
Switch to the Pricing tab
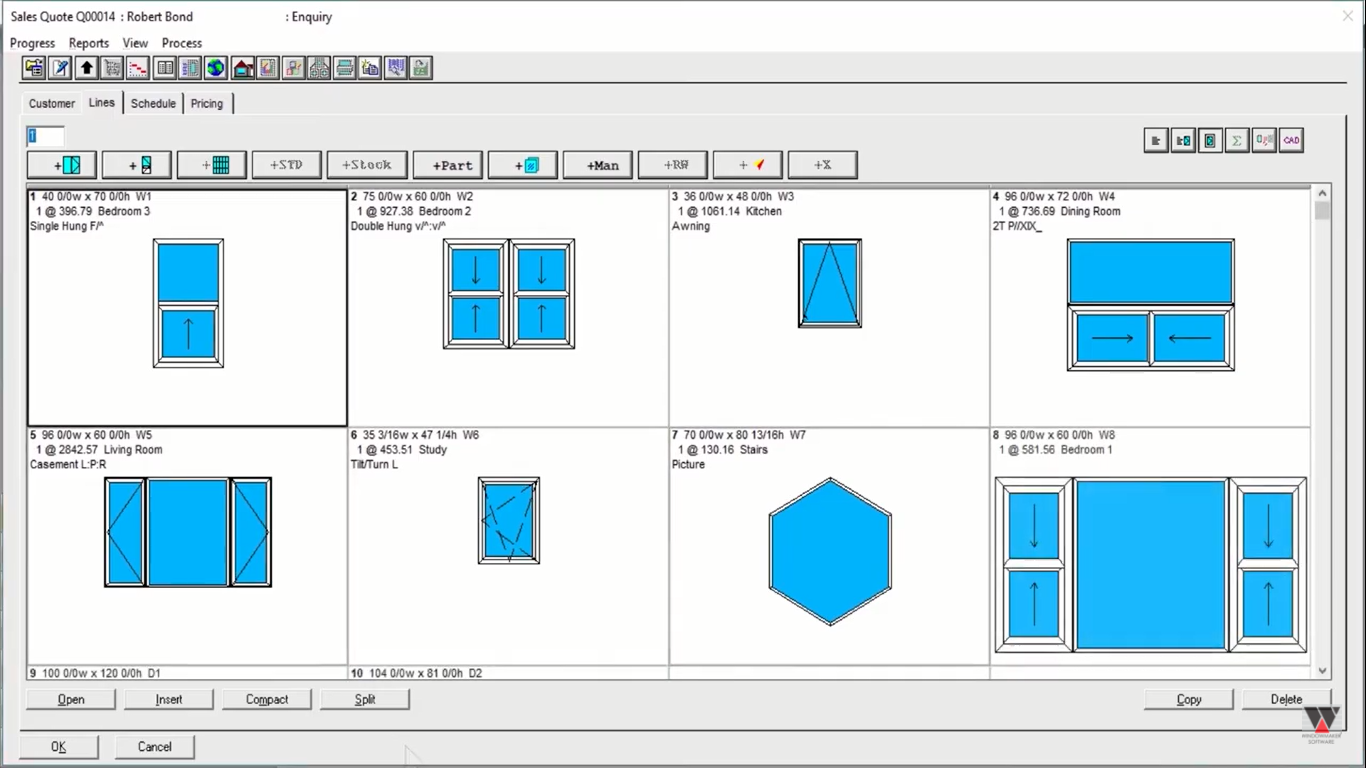pos(207,103)
